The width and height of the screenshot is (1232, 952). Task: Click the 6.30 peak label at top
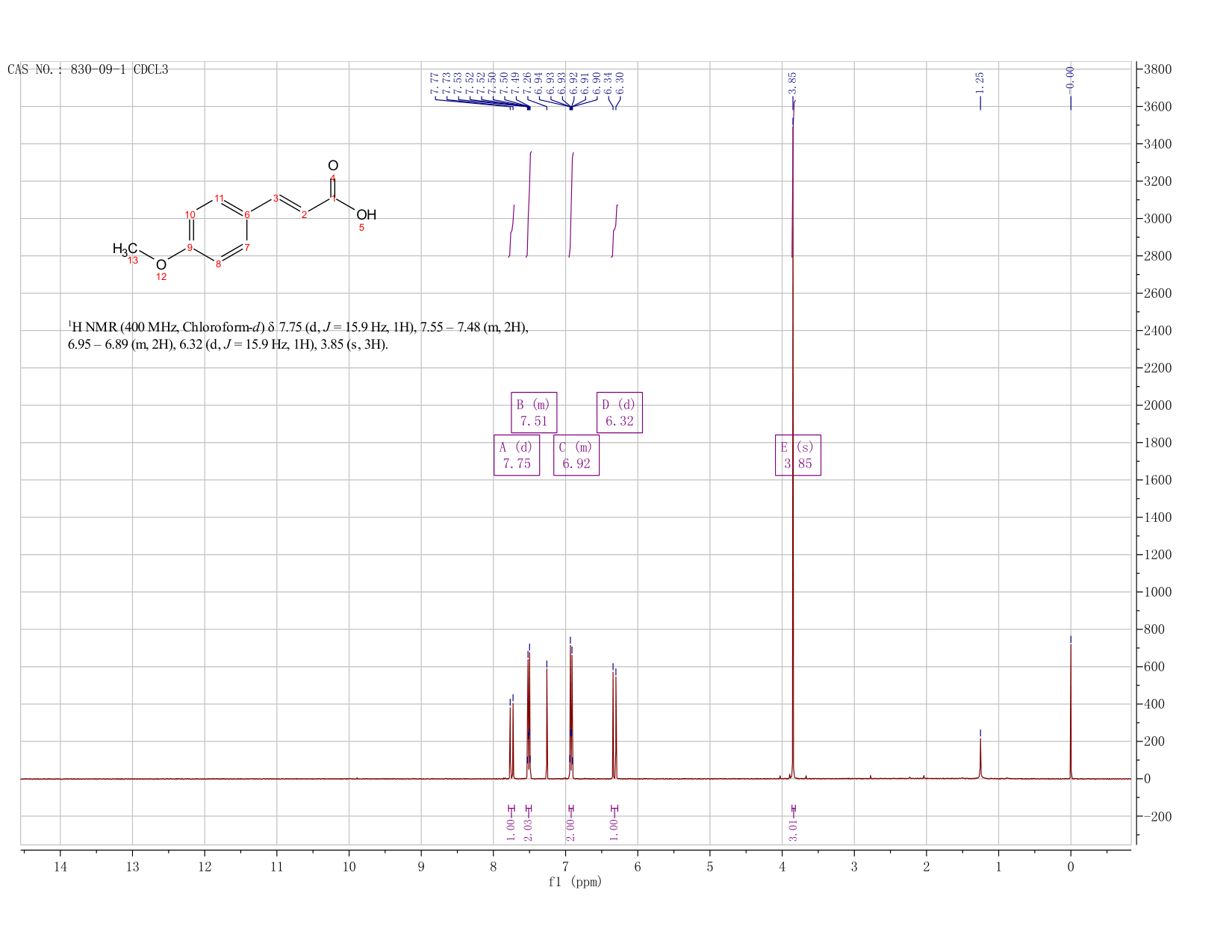620,83
